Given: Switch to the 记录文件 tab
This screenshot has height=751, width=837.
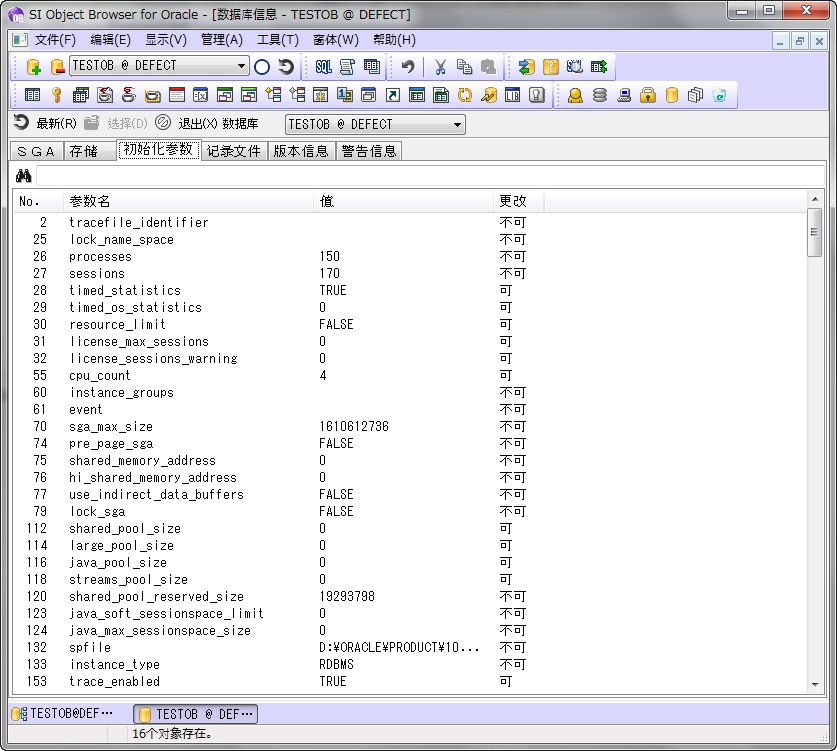Looking at the screenshot, I should [233, 151].
